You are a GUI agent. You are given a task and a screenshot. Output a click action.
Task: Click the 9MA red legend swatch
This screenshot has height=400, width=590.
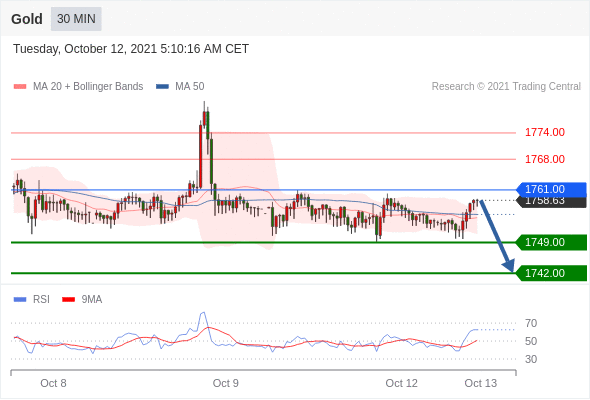68,300
